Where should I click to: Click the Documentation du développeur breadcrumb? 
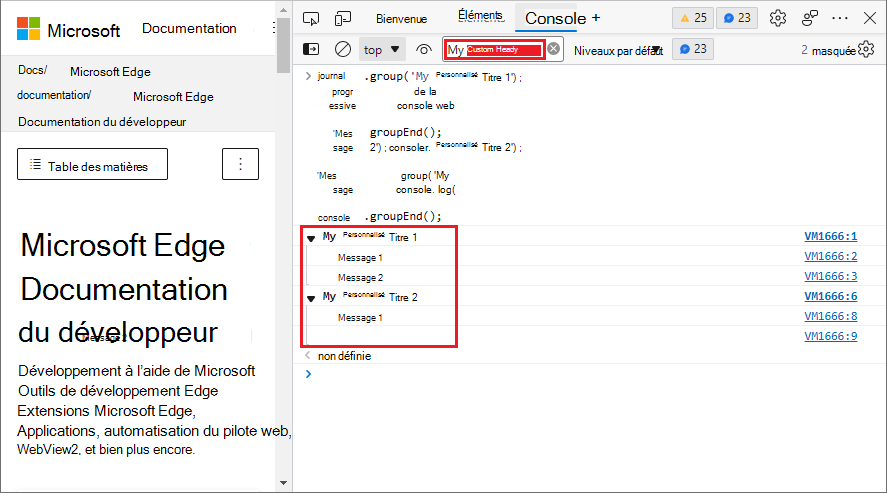point(102,122)
